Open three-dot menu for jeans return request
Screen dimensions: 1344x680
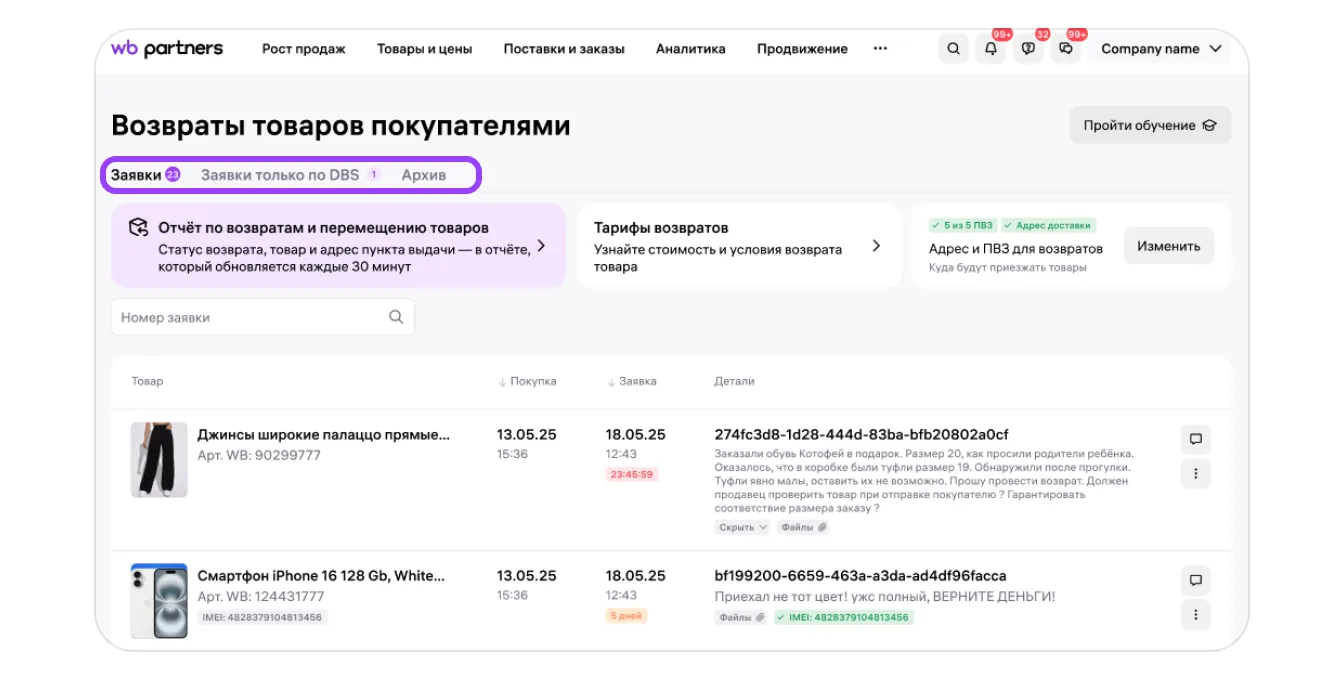[x=1195, y=474]
